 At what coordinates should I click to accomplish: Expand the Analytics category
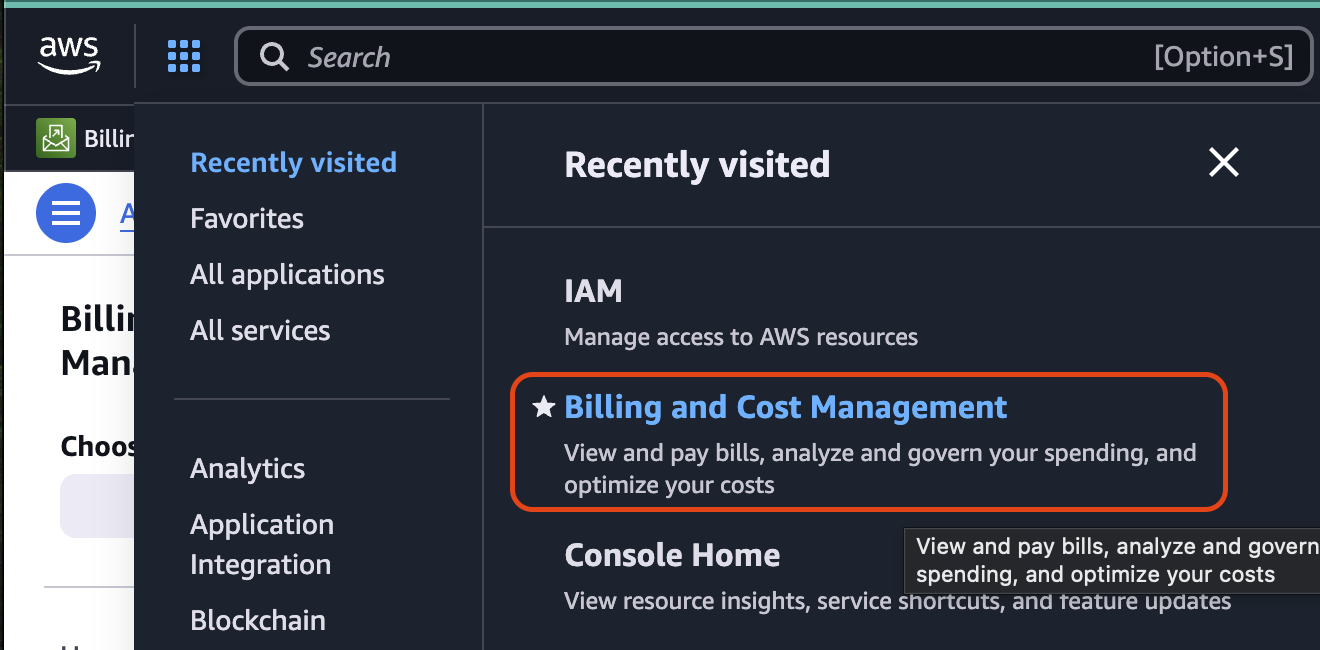247,468
